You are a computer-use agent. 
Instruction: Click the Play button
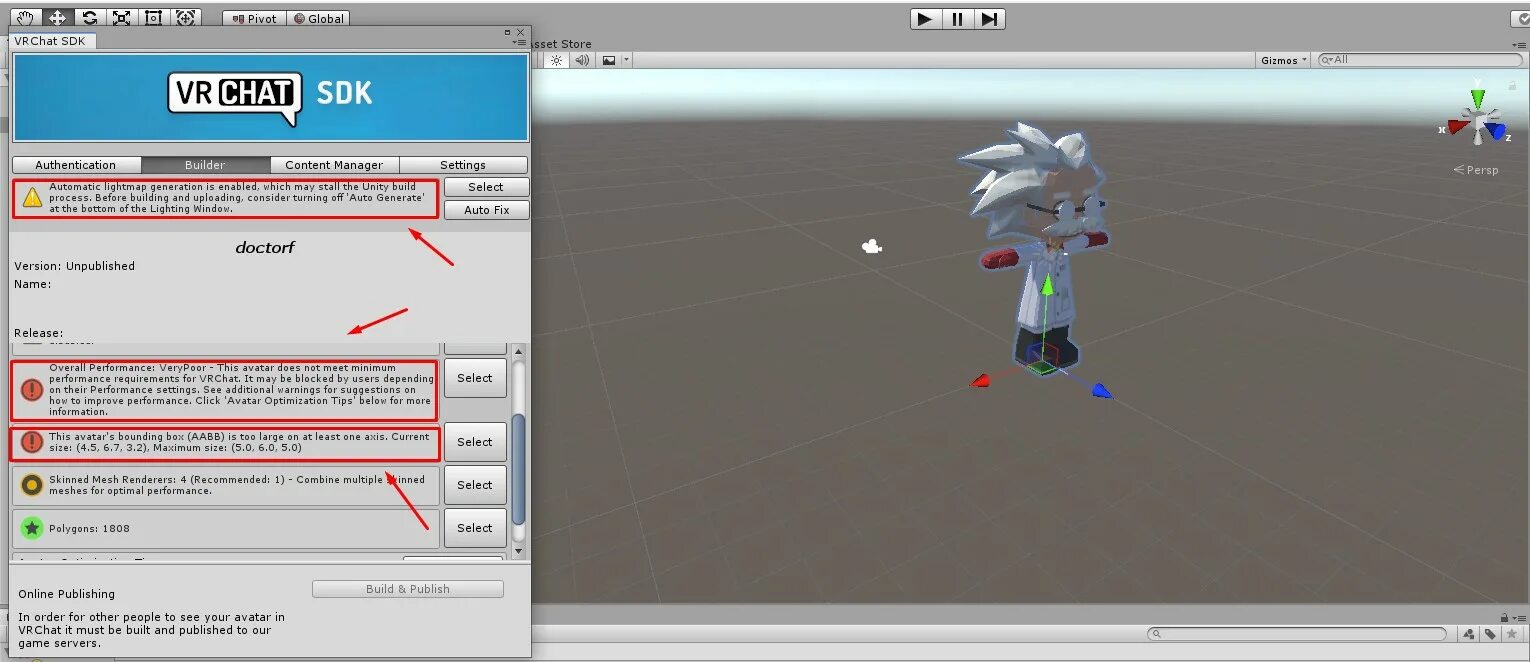coord(926,18)
